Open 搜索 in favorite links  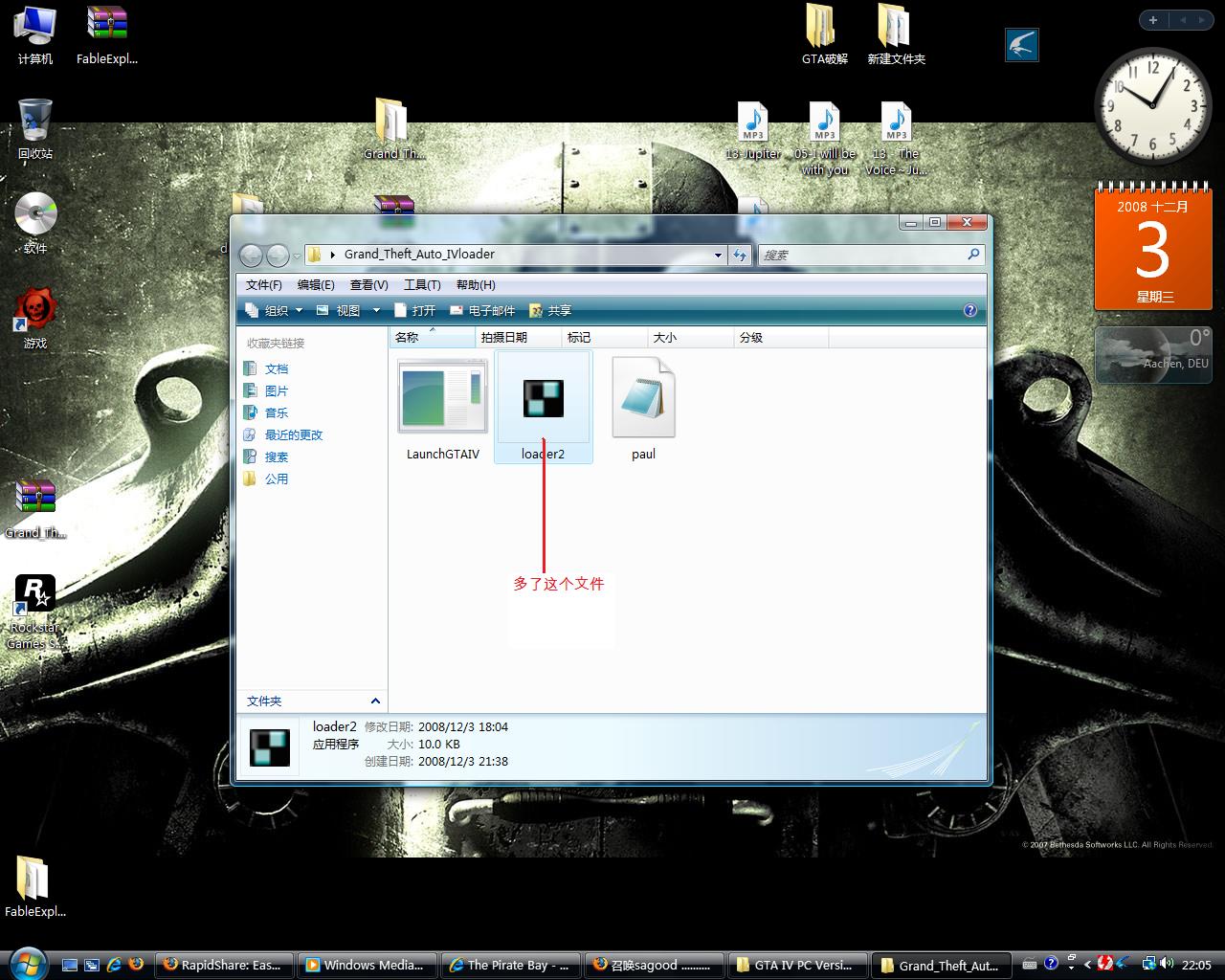coord(266,457)
